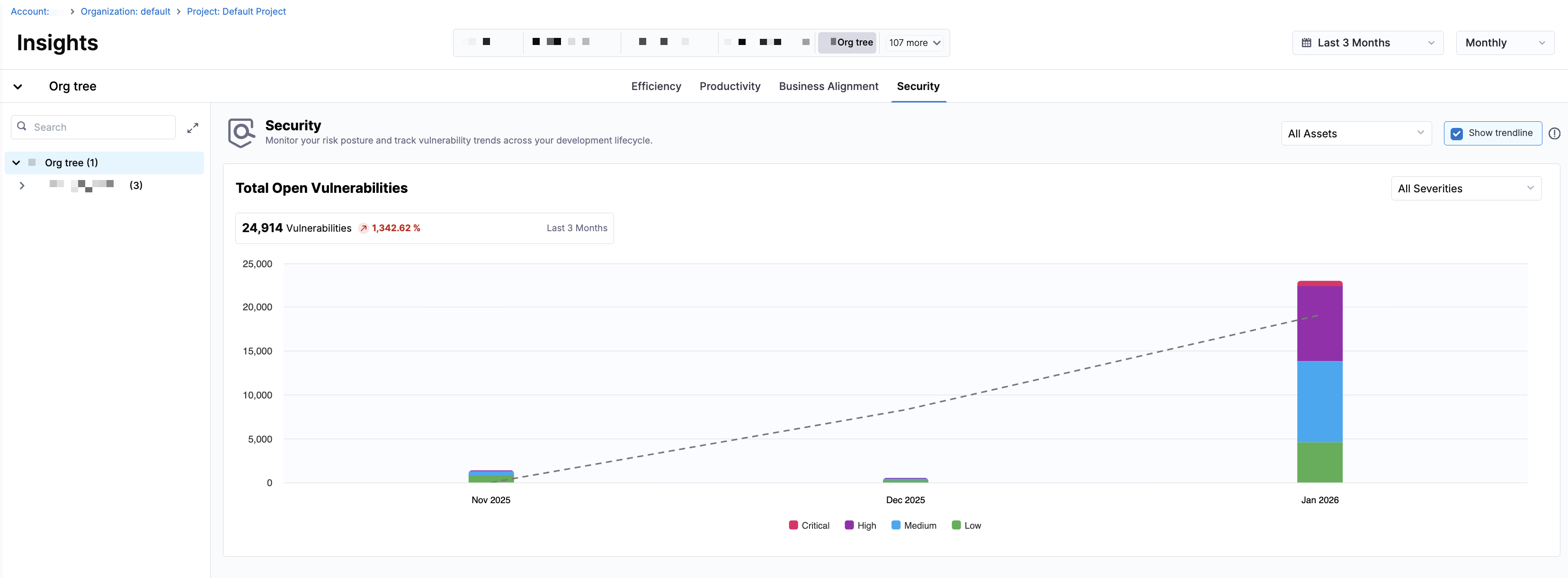Click the square icon beside Org tree (1)
The image size is (1568, 578).
pyautogui.click(x=32, y=163)
